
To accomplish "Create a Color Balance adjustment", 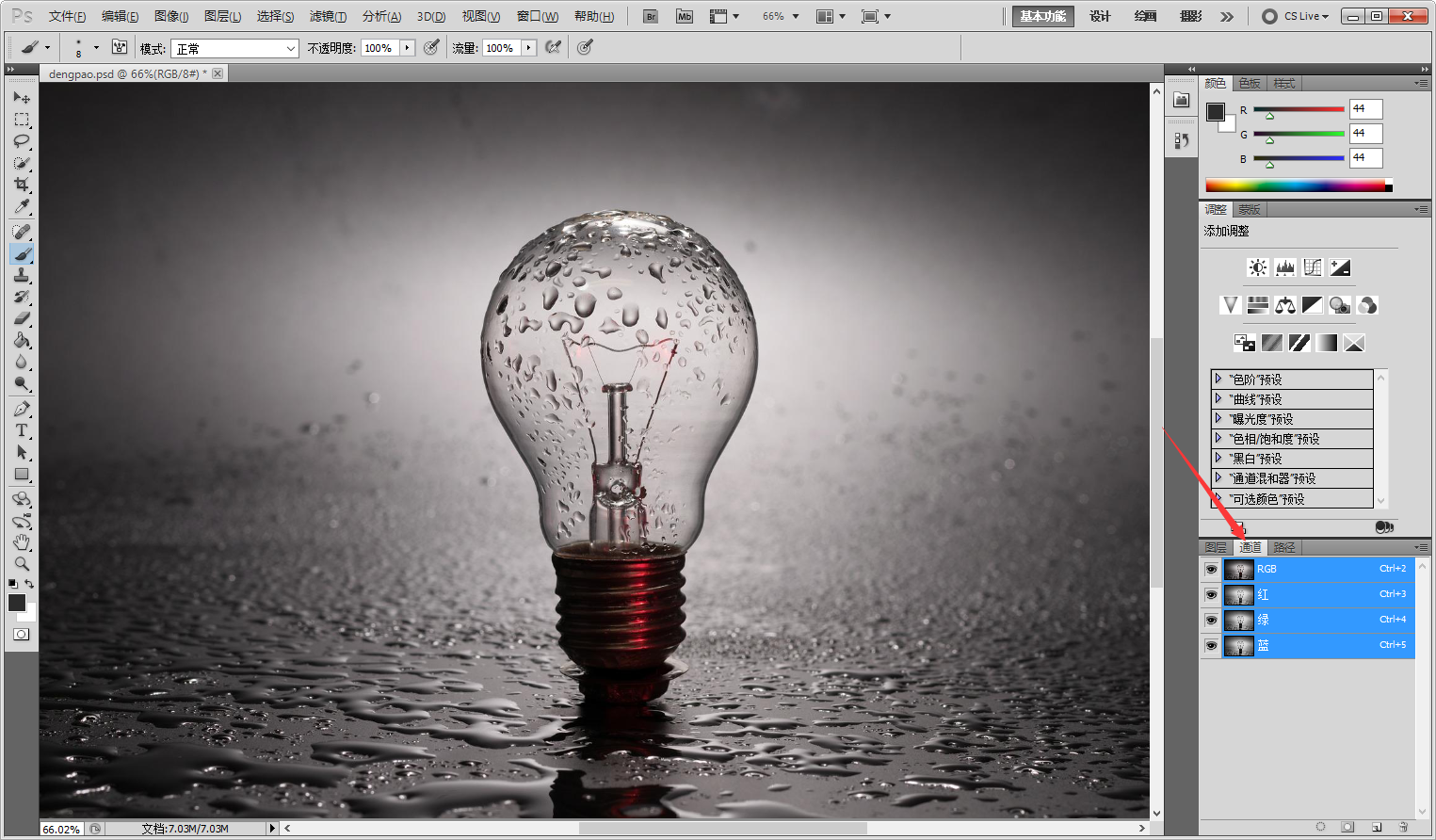I will point(1284,305).
